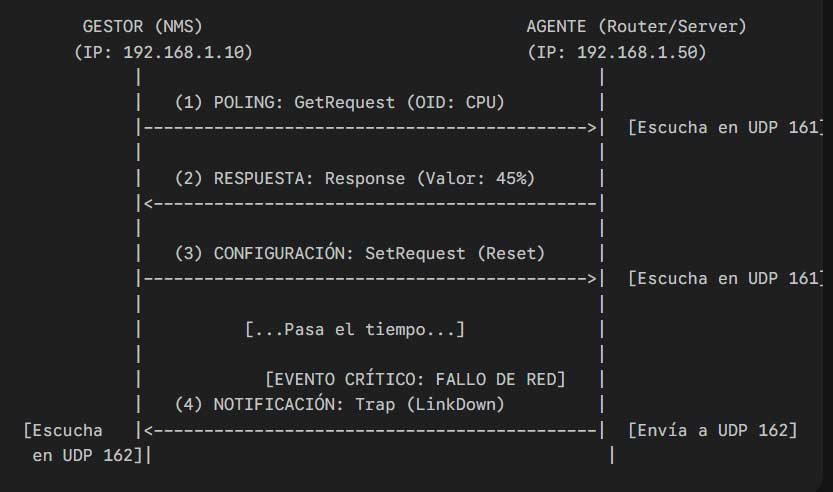Click the Envía a UDP 162 note

pos(712,431)
